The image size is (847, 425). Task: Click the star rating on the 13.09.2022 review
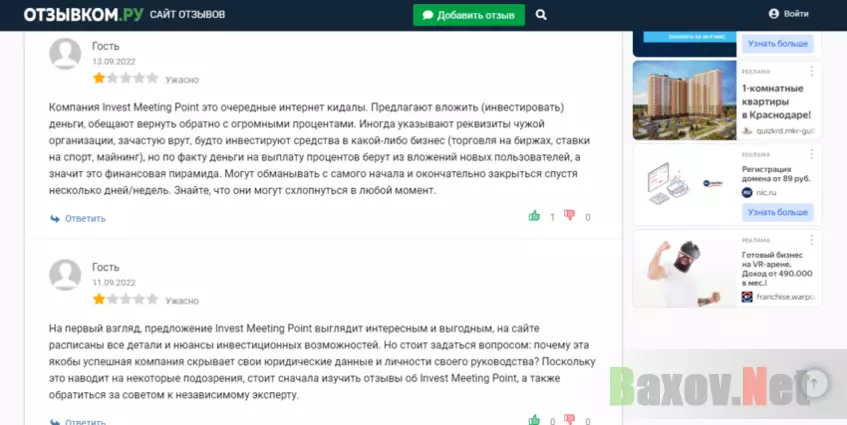tap(125, 78)
